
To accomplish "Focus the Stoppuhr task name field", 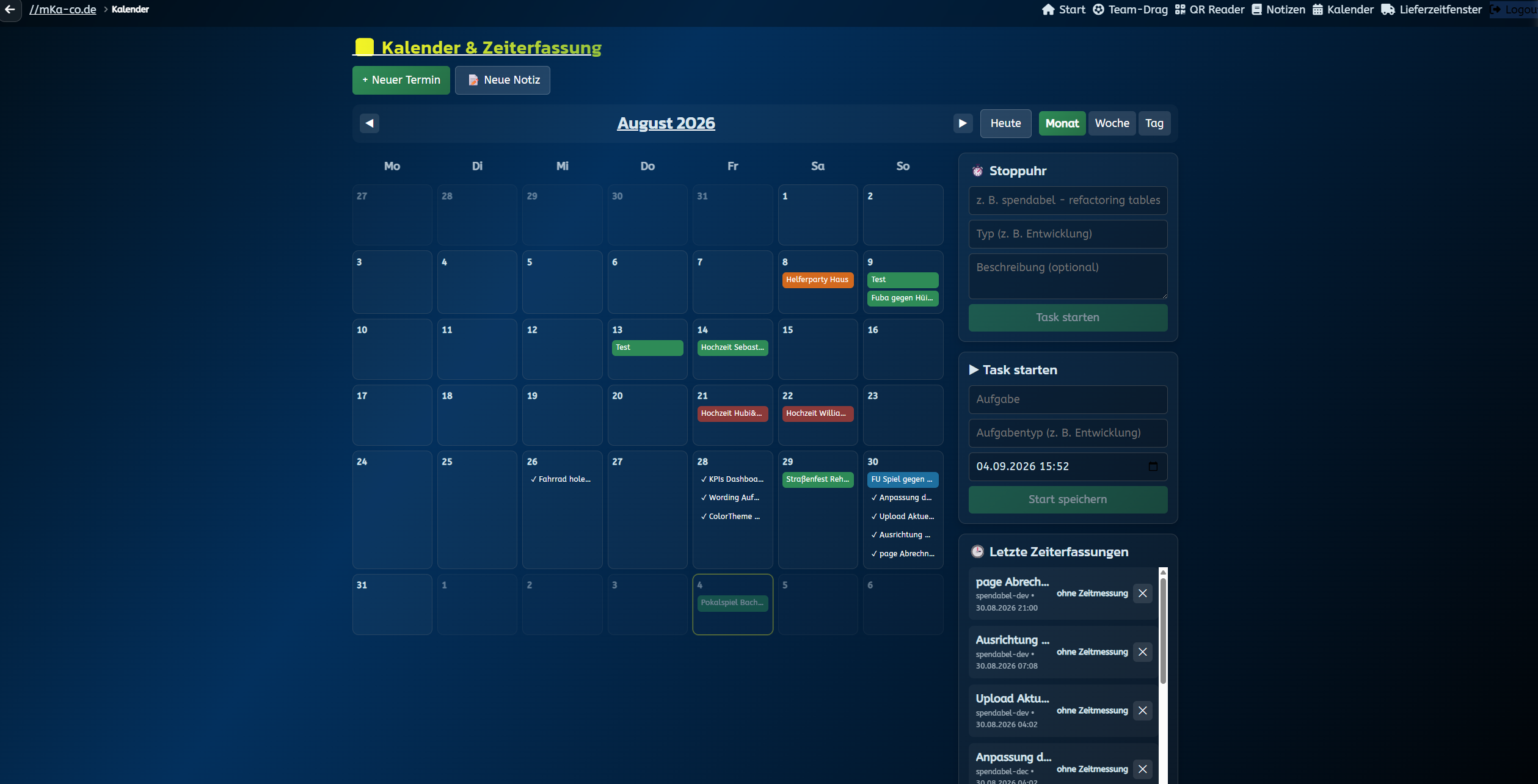I will pos(1068,200).
